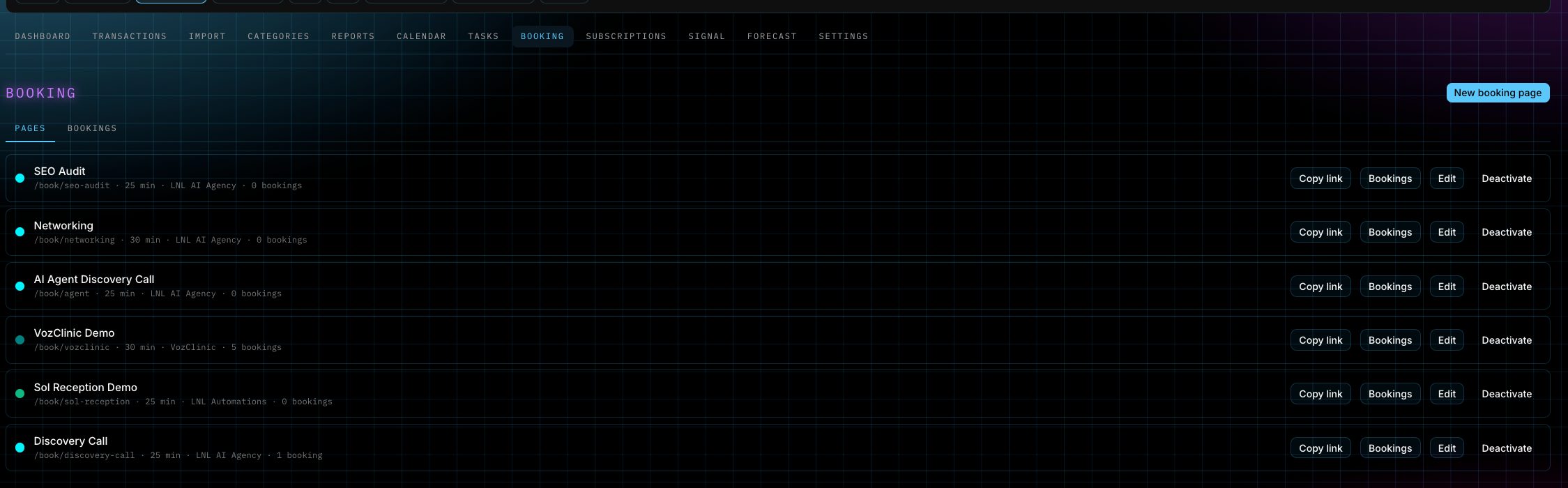The image size is (1568, 488).
Task: Open the Tasks section
Action: tap(483, 36)
